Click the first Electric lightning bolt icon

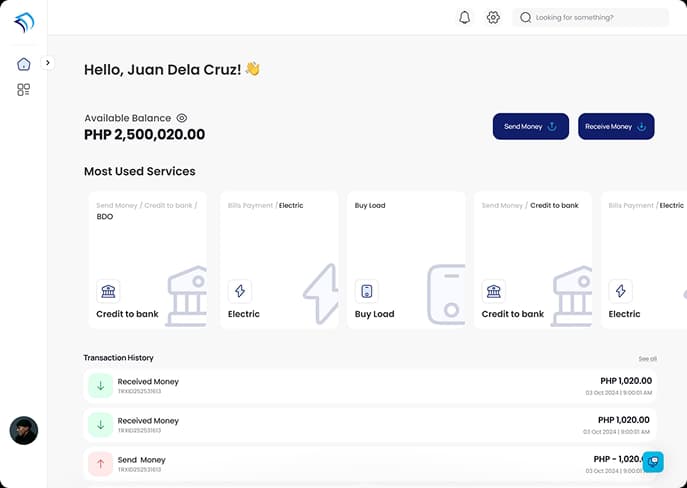(239, 291)
